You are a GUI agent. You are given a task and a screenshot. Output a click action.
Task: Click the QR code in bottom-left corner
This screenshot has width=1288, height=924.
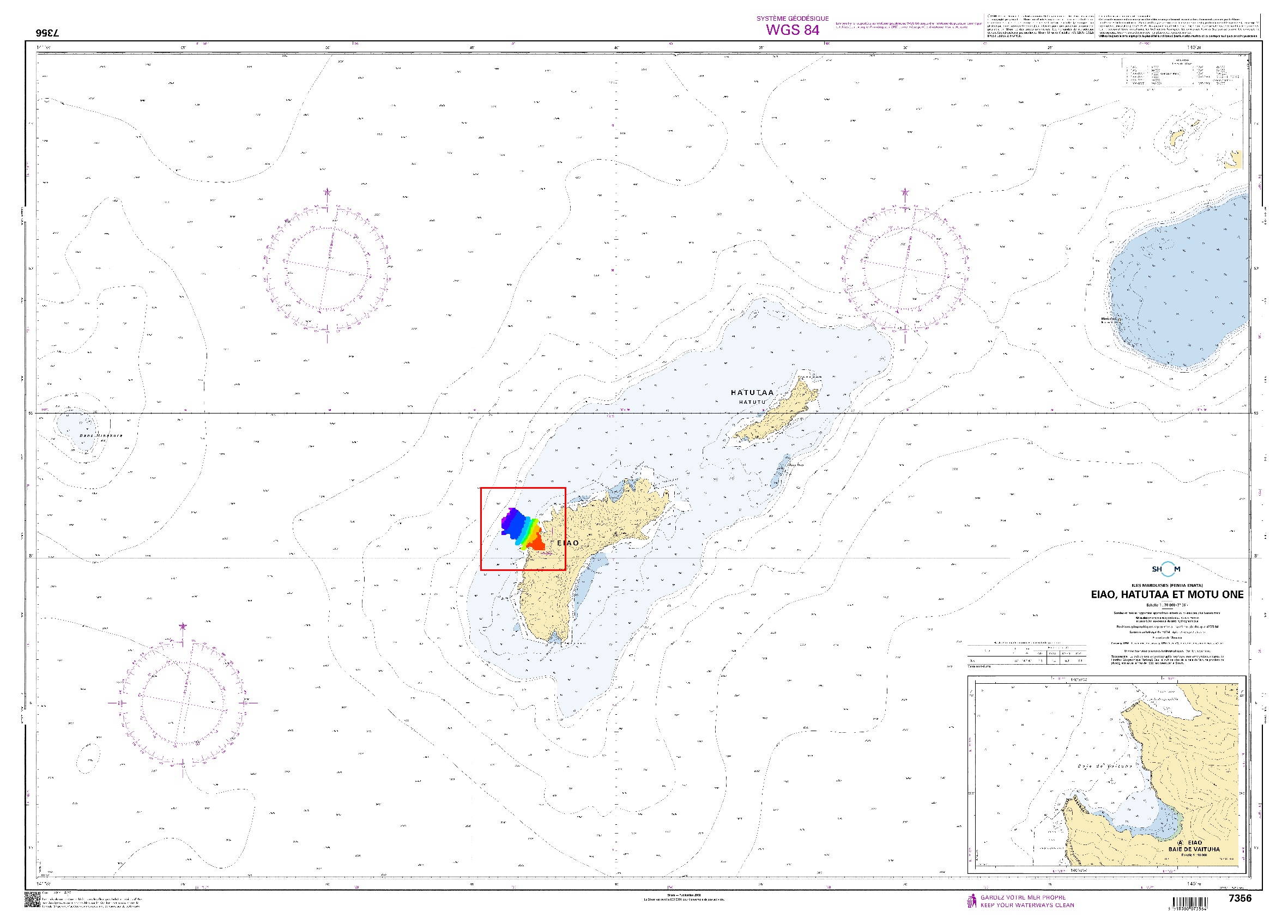click(32, 900)
